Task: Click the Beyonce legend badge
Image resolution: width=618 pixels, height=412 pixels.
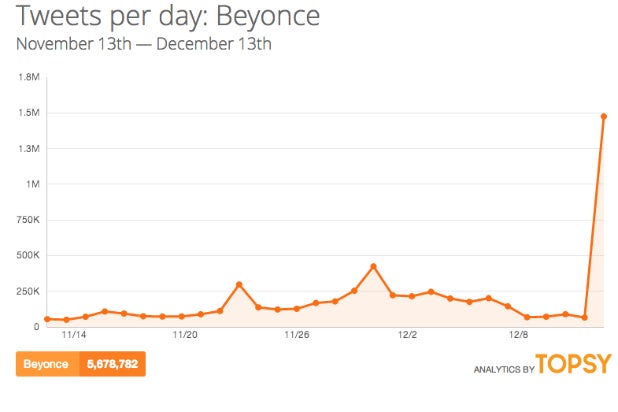Action: 46,364
